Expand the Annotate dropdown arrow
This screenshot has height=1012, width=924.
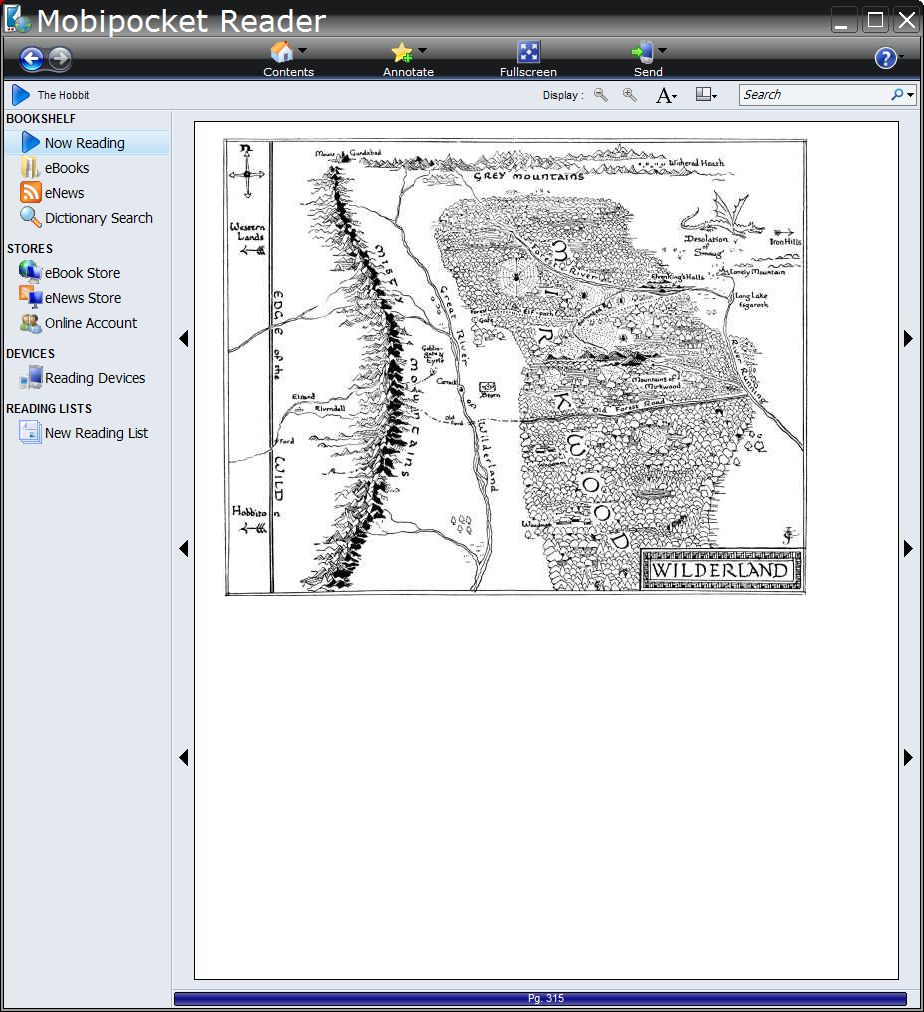point(423,50)
